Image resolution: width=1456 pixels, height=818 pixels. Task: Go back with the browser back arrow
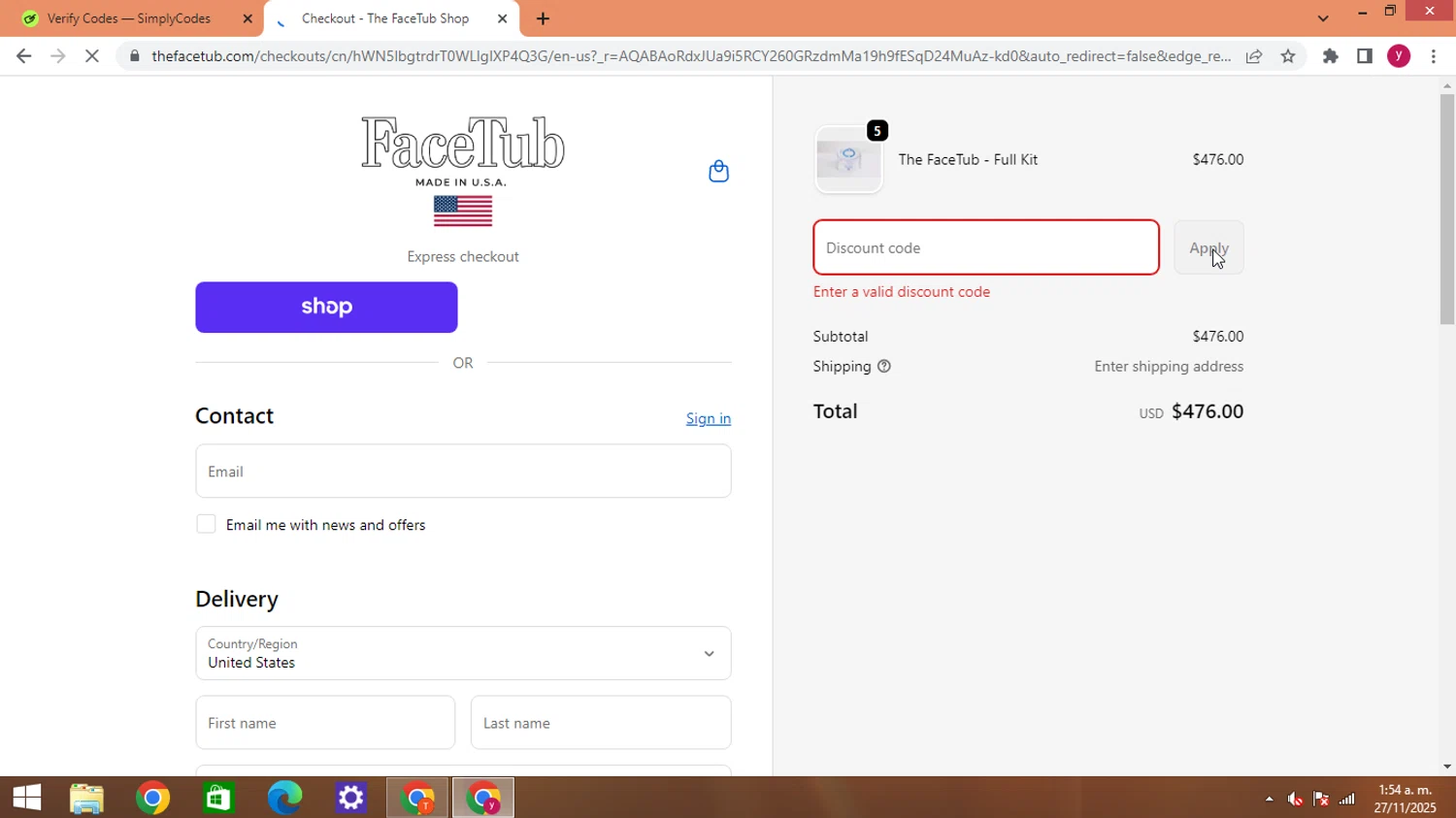[24, 56]
